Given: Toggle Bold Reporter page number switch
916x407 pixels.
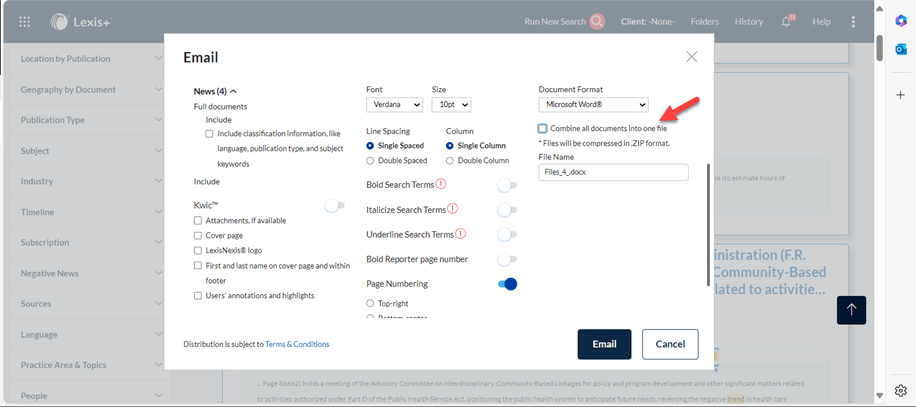Looking at the screenshot, I should tap(507, 259).
